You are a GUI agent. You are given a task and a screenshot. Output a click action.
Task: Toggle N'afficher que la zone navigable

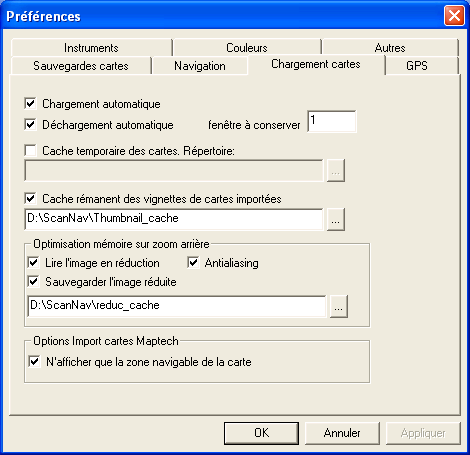[x=34, y=362]
